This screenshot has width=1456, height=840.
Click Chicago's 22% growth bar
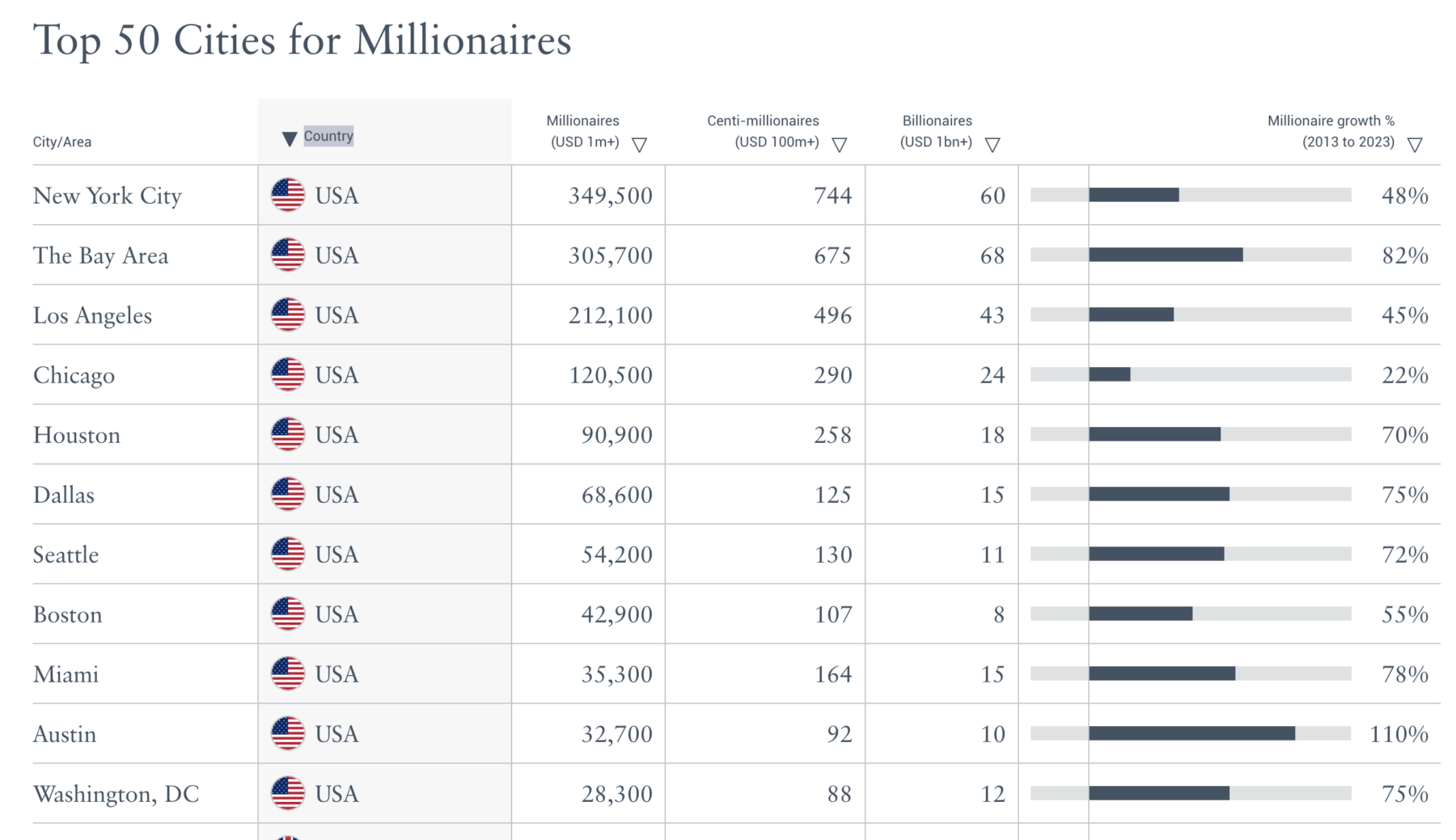click(1110, 374)
